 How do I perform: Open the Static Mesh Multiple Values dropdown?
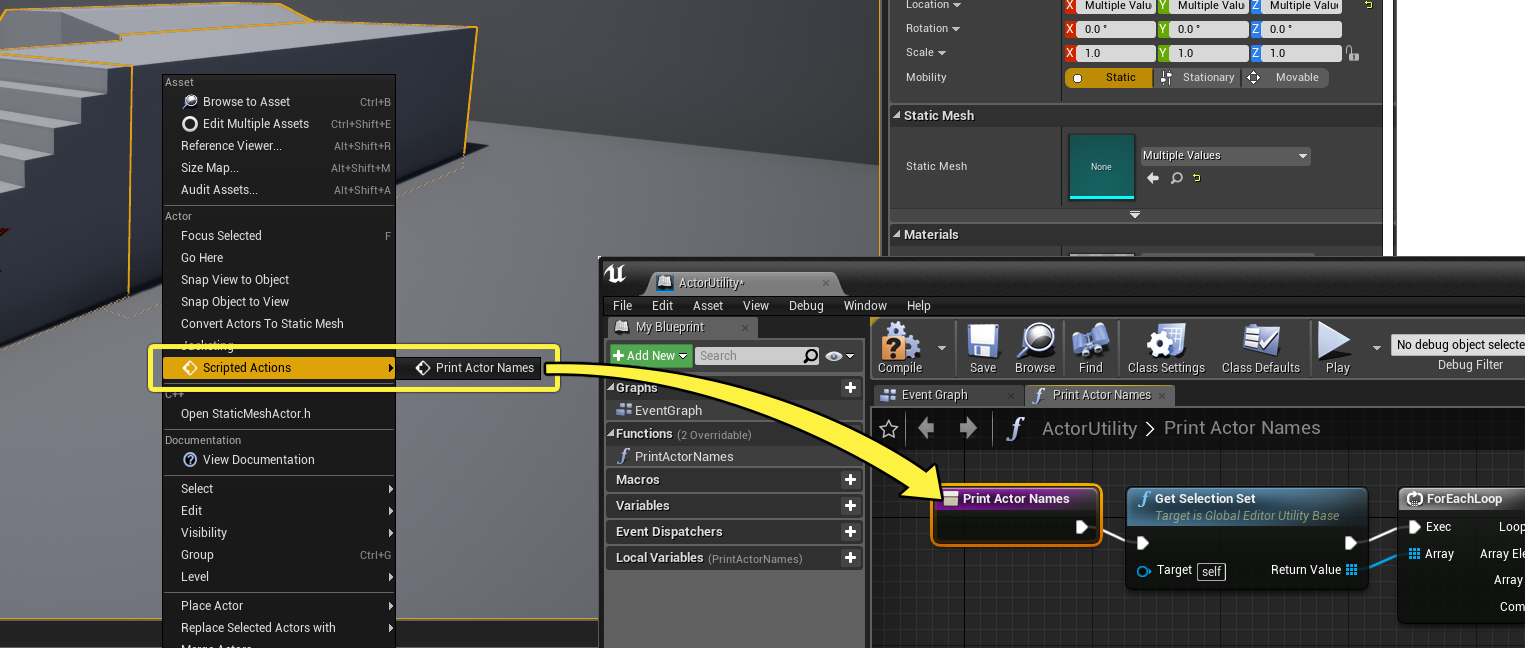1223,155
